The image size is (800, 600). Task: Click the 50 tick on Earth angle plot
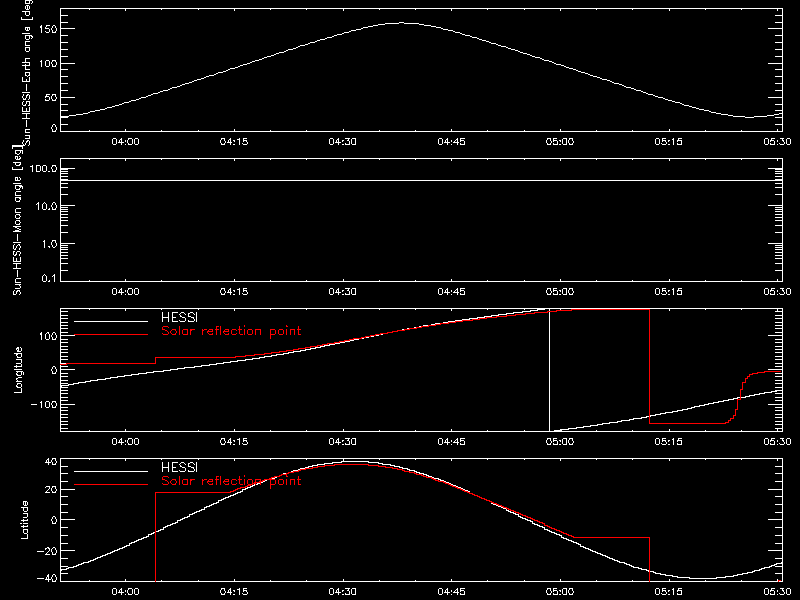click(x=51, y=97)
